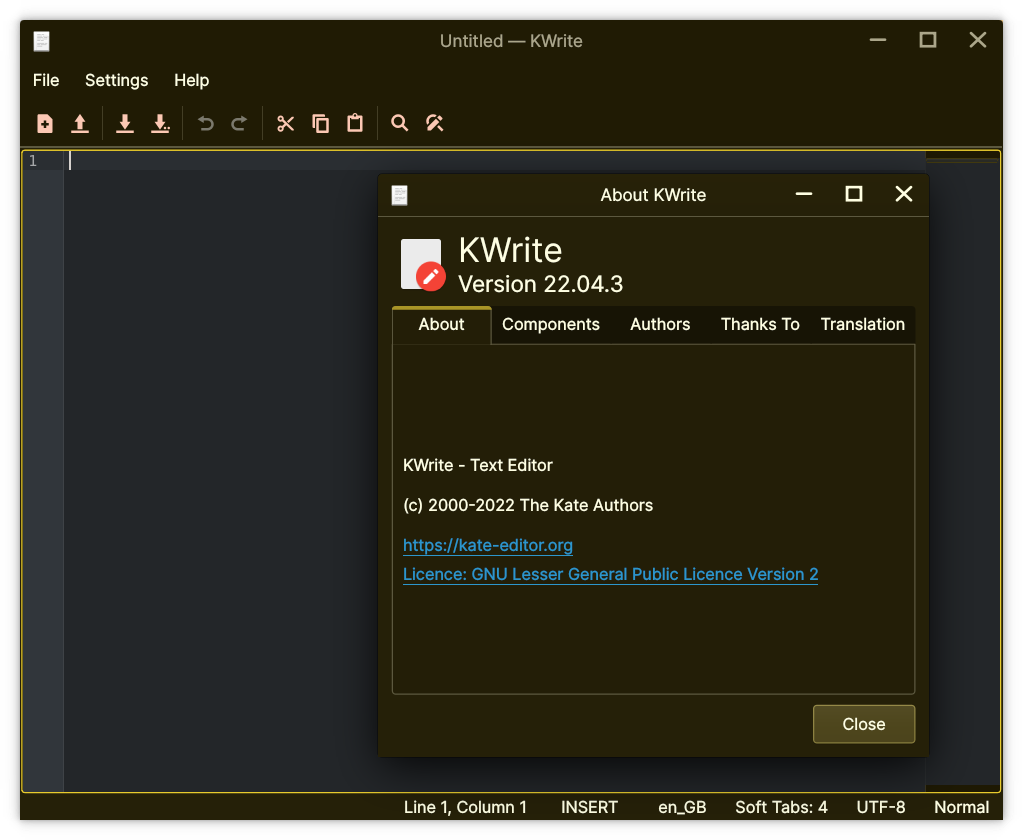1023x840 pixels.
Task: Click the Redo arrow icon
Action: coord(239,123)
